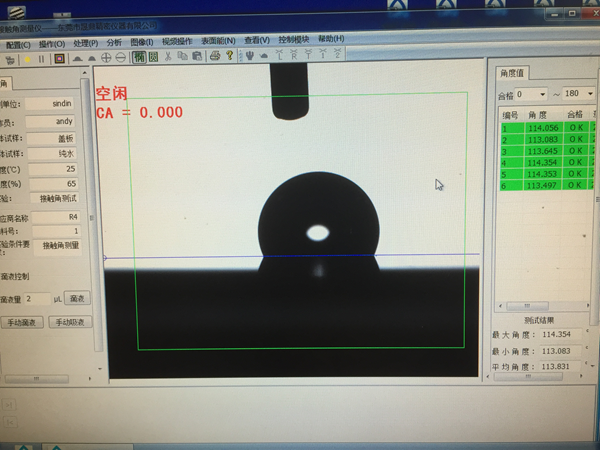Open the maximum pass angle dropdown showing 180
The width and height of the screenshot is (600, 450).
tap(574, 94)
